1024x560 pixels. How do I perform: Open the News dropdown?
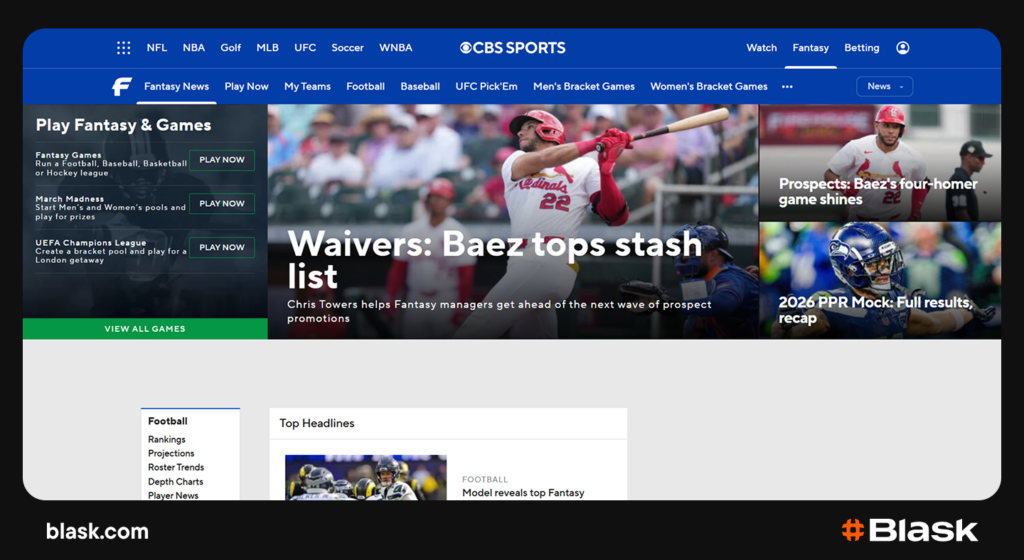click(x=884, y=86)
